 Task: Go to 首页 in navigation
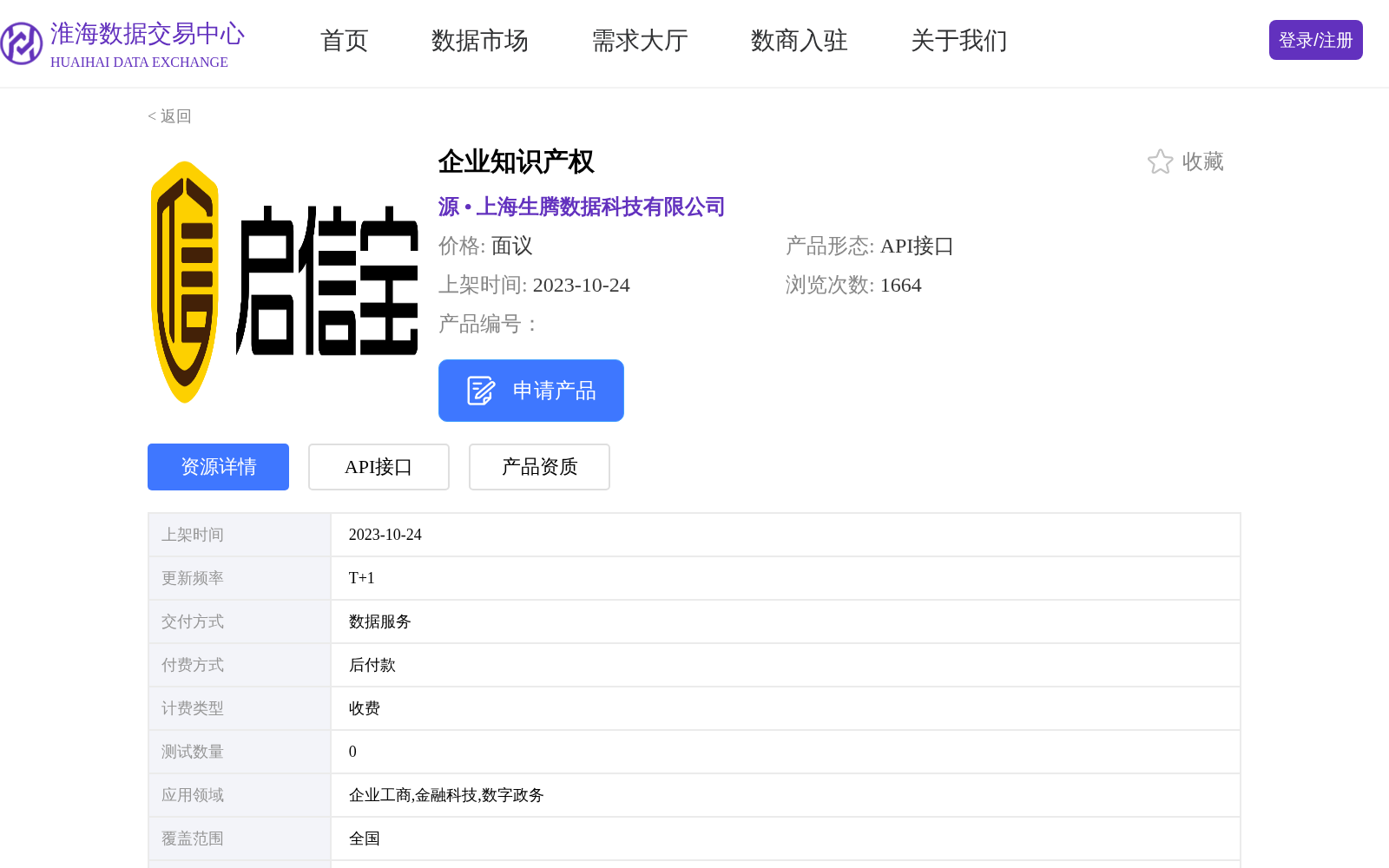pyautogui.click(x=345, y=41)
